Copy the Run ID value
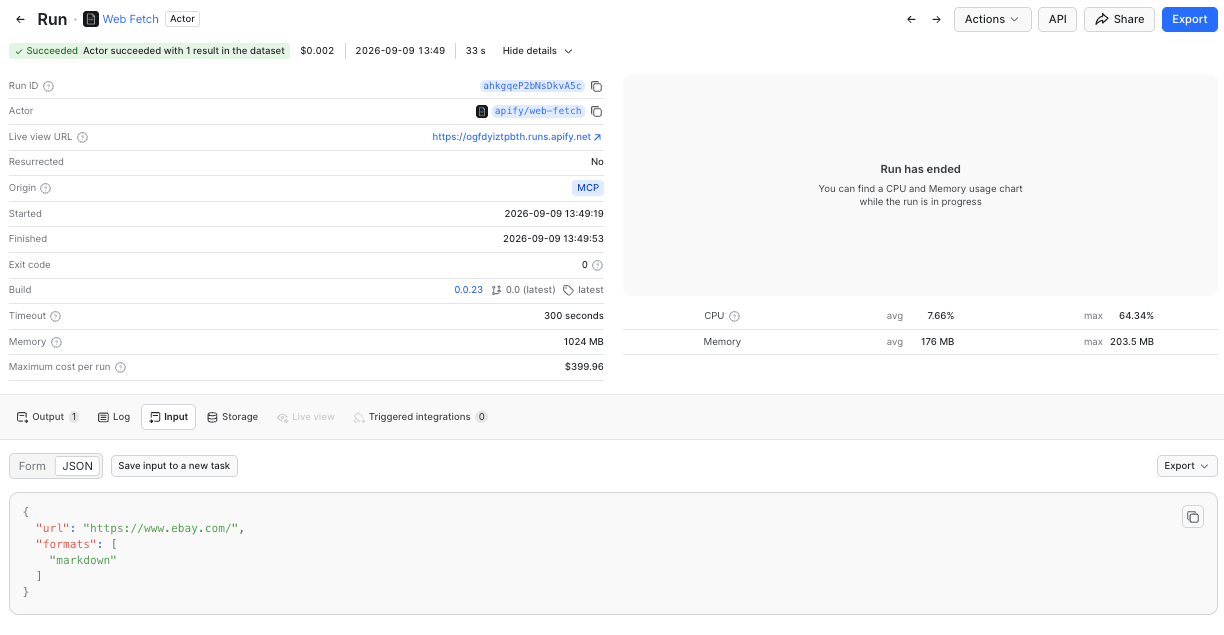 596,86
